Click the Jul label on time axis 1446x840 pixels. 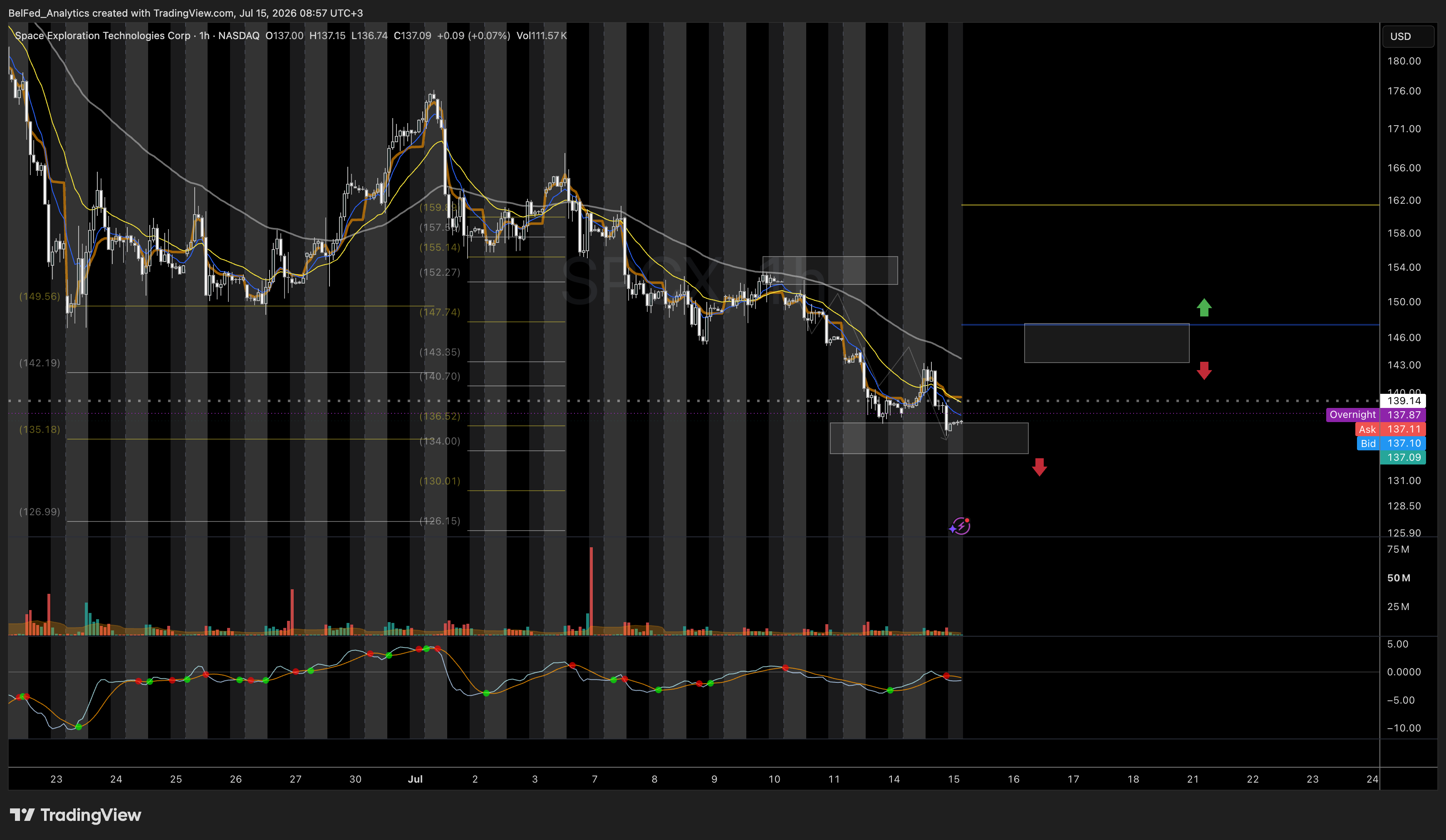pos(415,778)
